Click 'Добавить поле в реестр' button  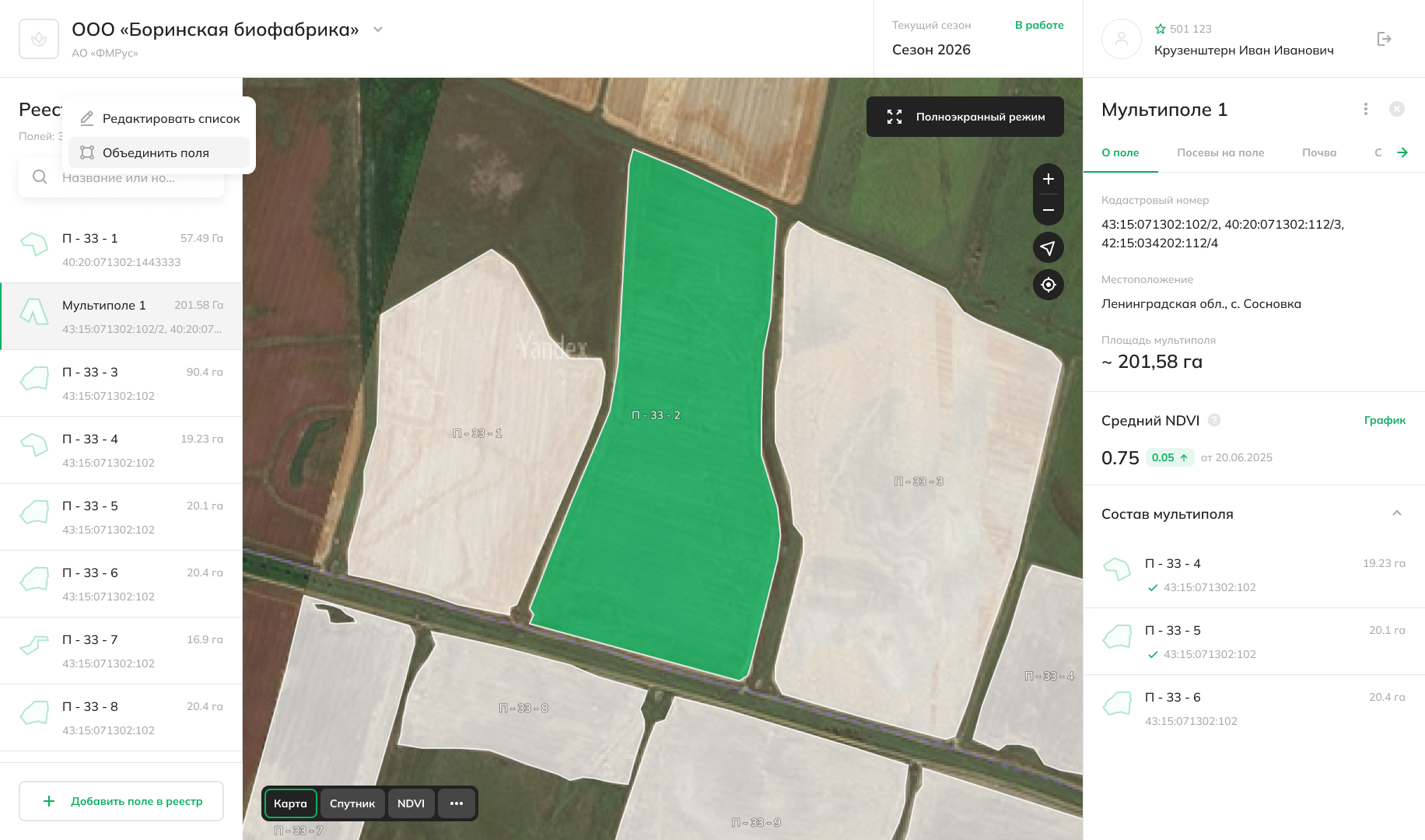(121, 801)
